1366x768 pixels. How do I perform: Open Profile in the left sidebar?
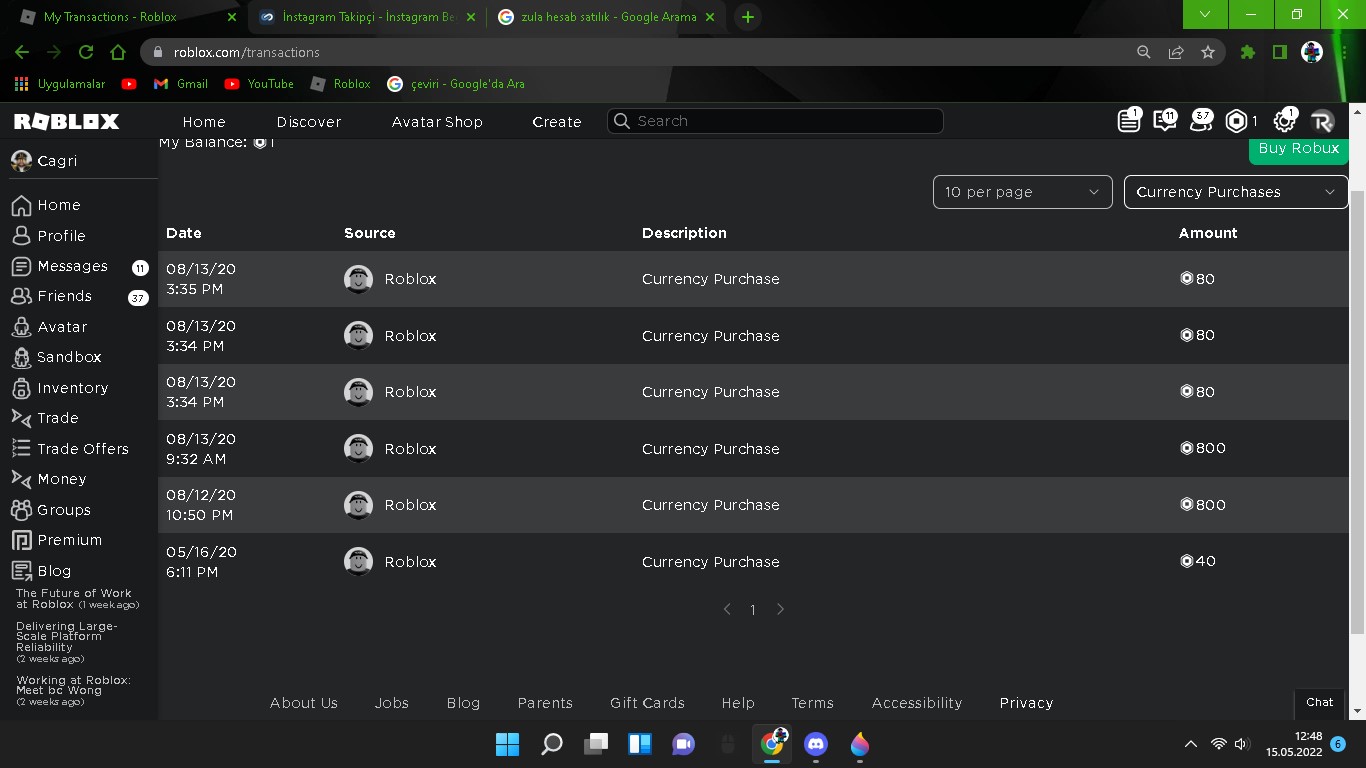click(x=48, y=236)
